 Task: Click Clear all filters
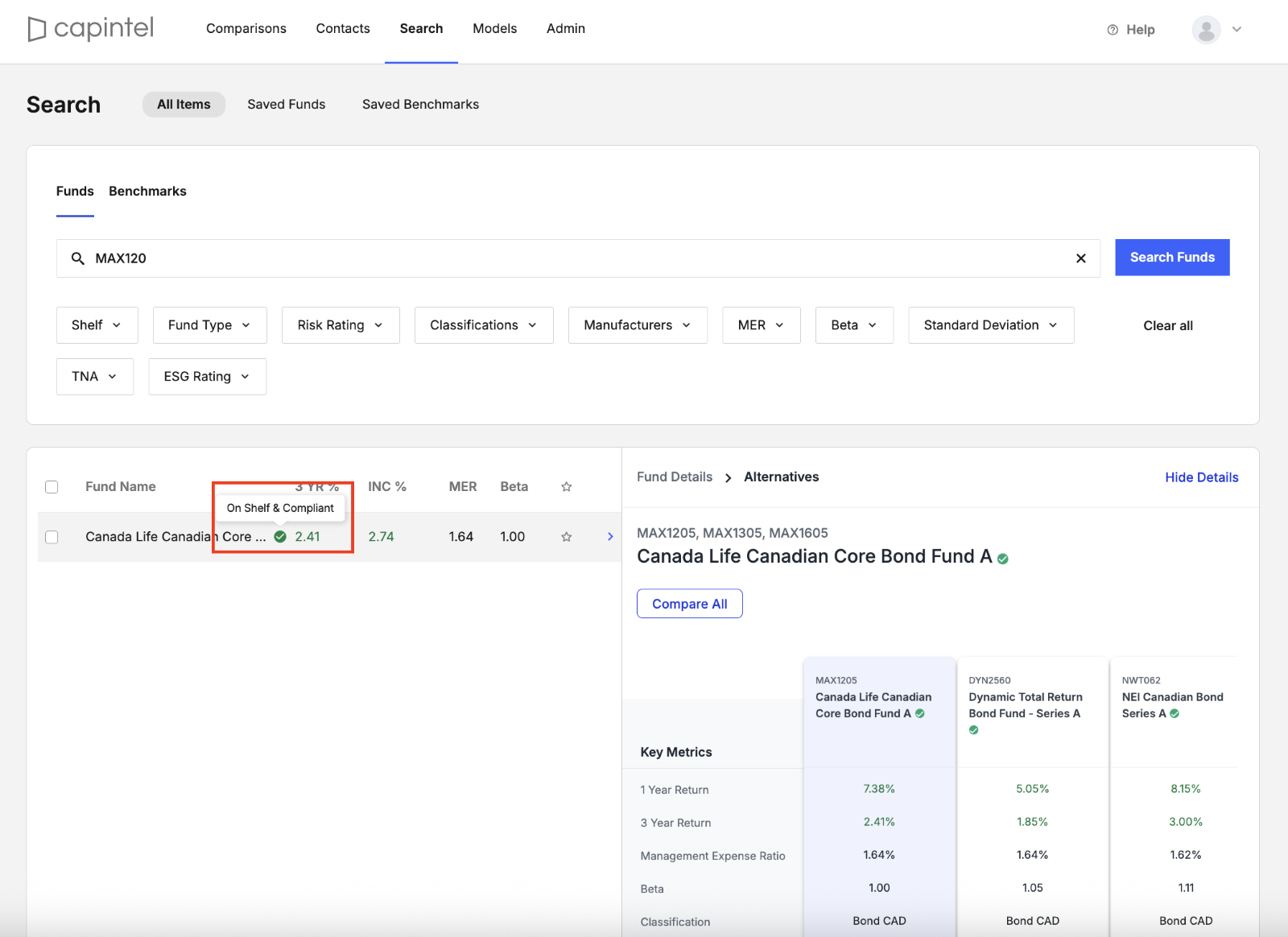[1168, 326]
